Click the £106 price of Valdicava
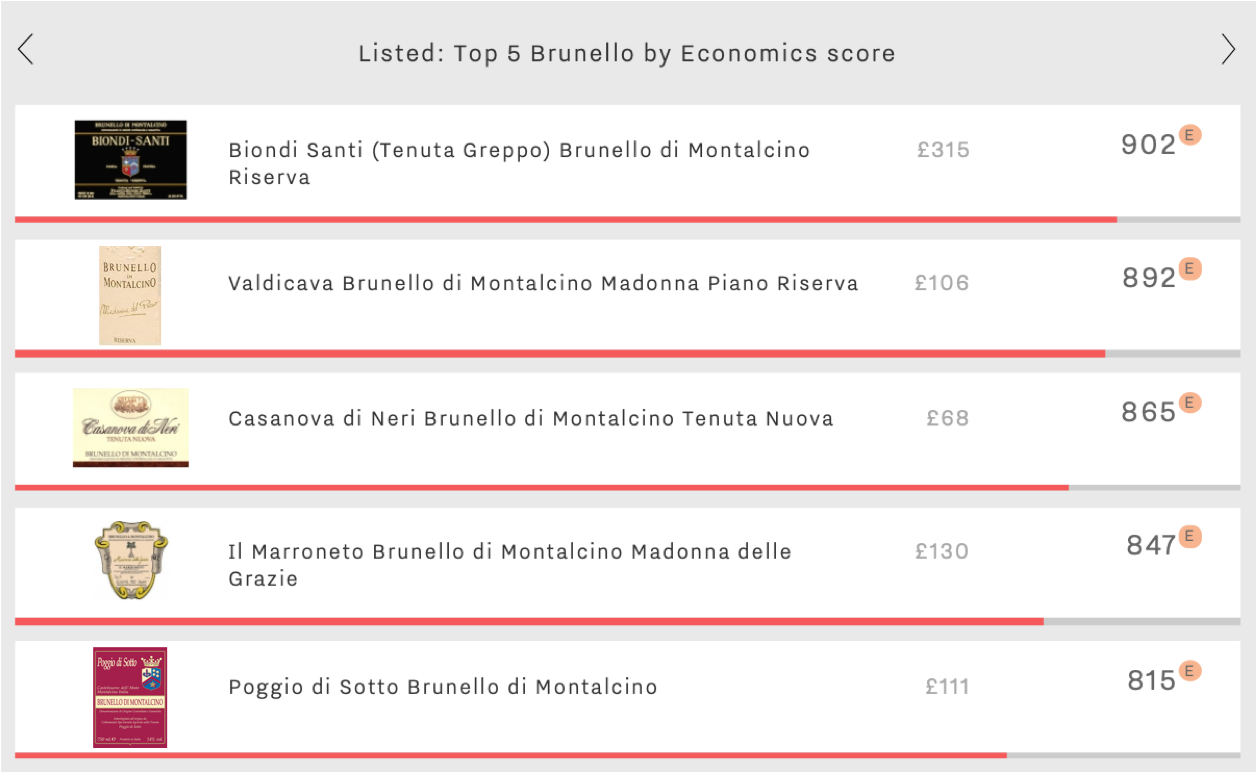The height and width of the screenshot is (772, 1256). coord(942,283)
